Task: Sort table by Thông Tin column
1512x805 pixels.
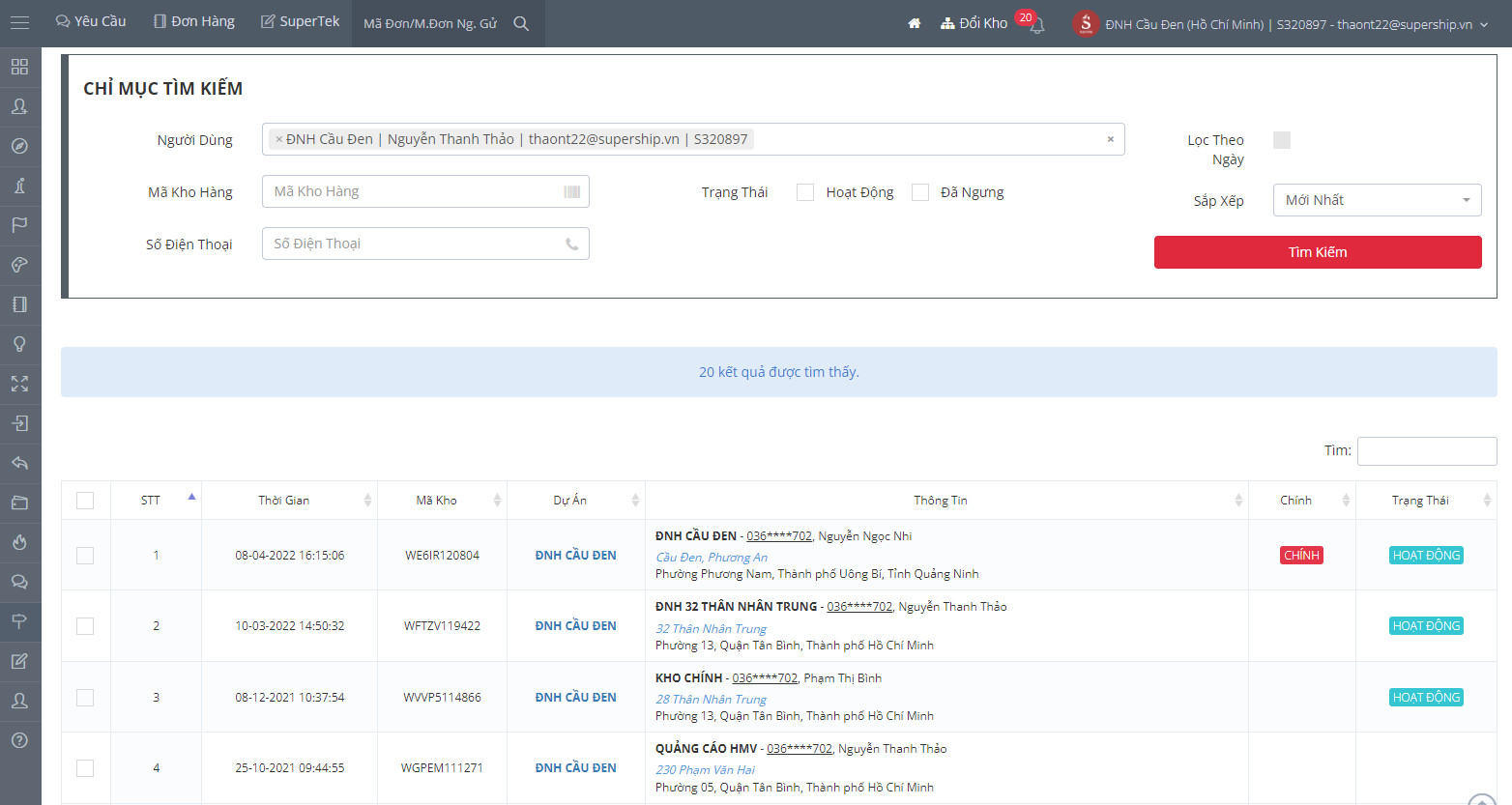Action: pyautogui.click(x=946, y=501)
